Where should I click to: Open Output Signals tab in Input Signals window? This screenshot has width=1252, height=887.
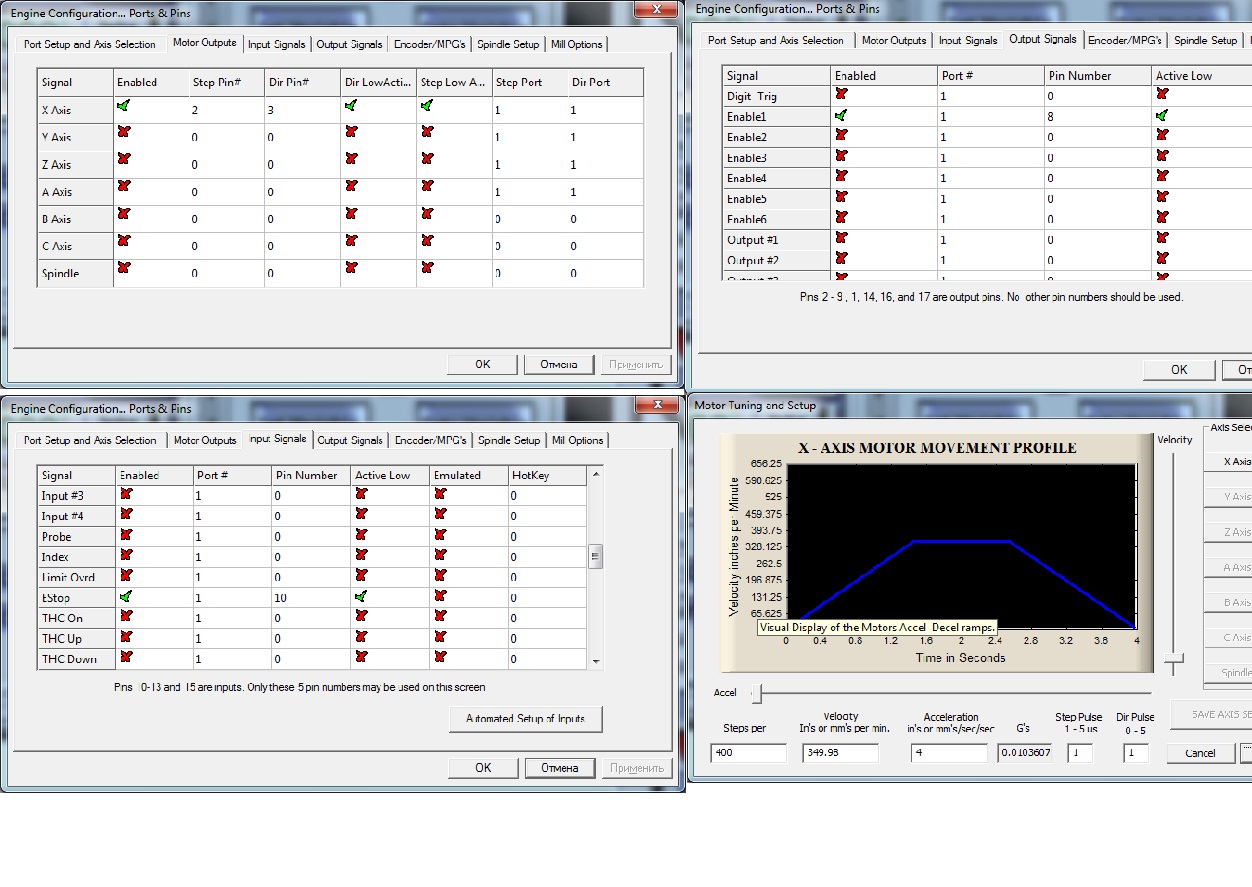pos(350,440)
